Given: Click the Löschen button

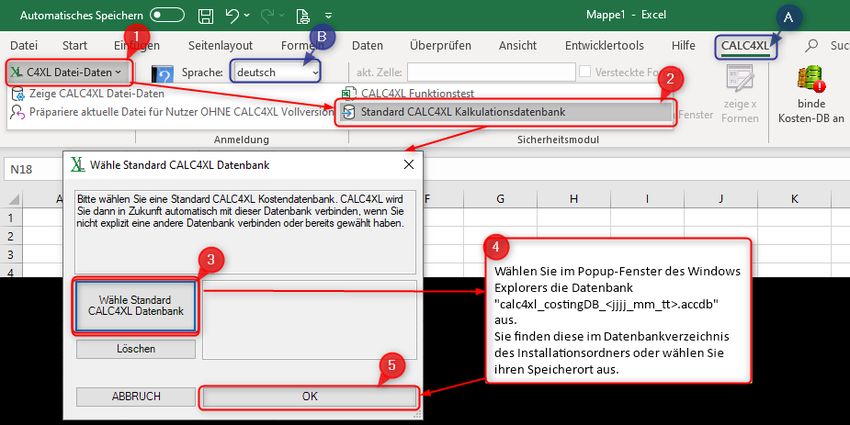Looking at the screenshot, I should pos(136,349).
